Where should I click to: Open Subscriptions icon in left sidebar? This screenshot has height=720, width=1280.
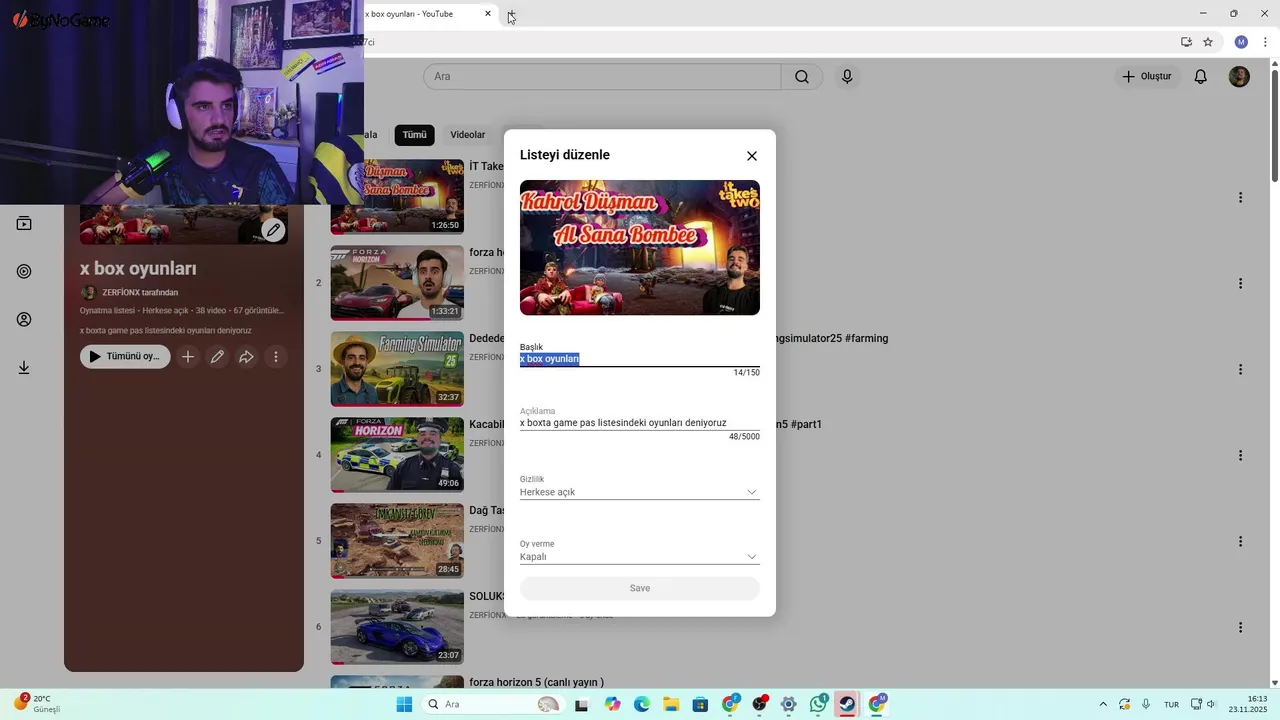24,223
